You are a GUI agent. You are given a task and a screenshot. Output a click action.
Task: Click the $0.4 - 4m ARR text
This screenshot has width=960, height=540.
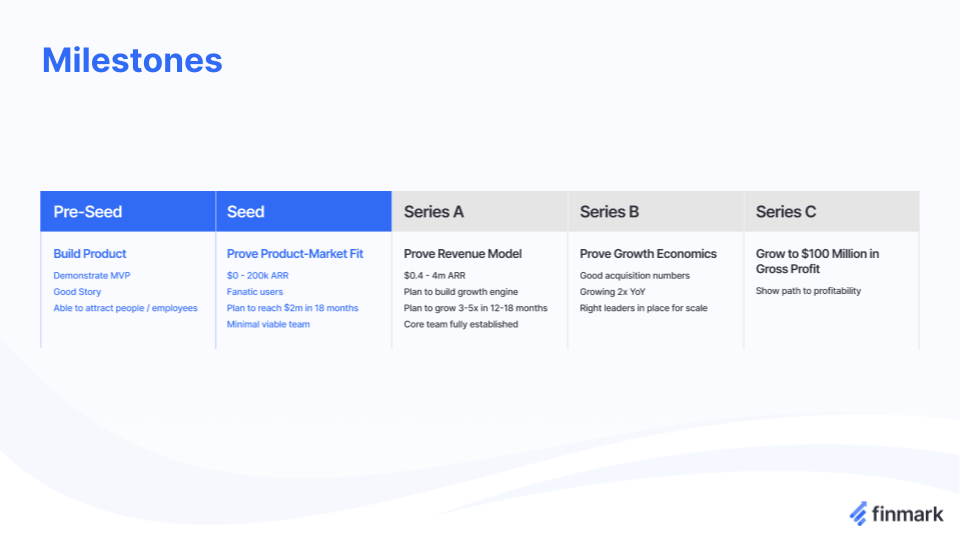click(435, 276)
